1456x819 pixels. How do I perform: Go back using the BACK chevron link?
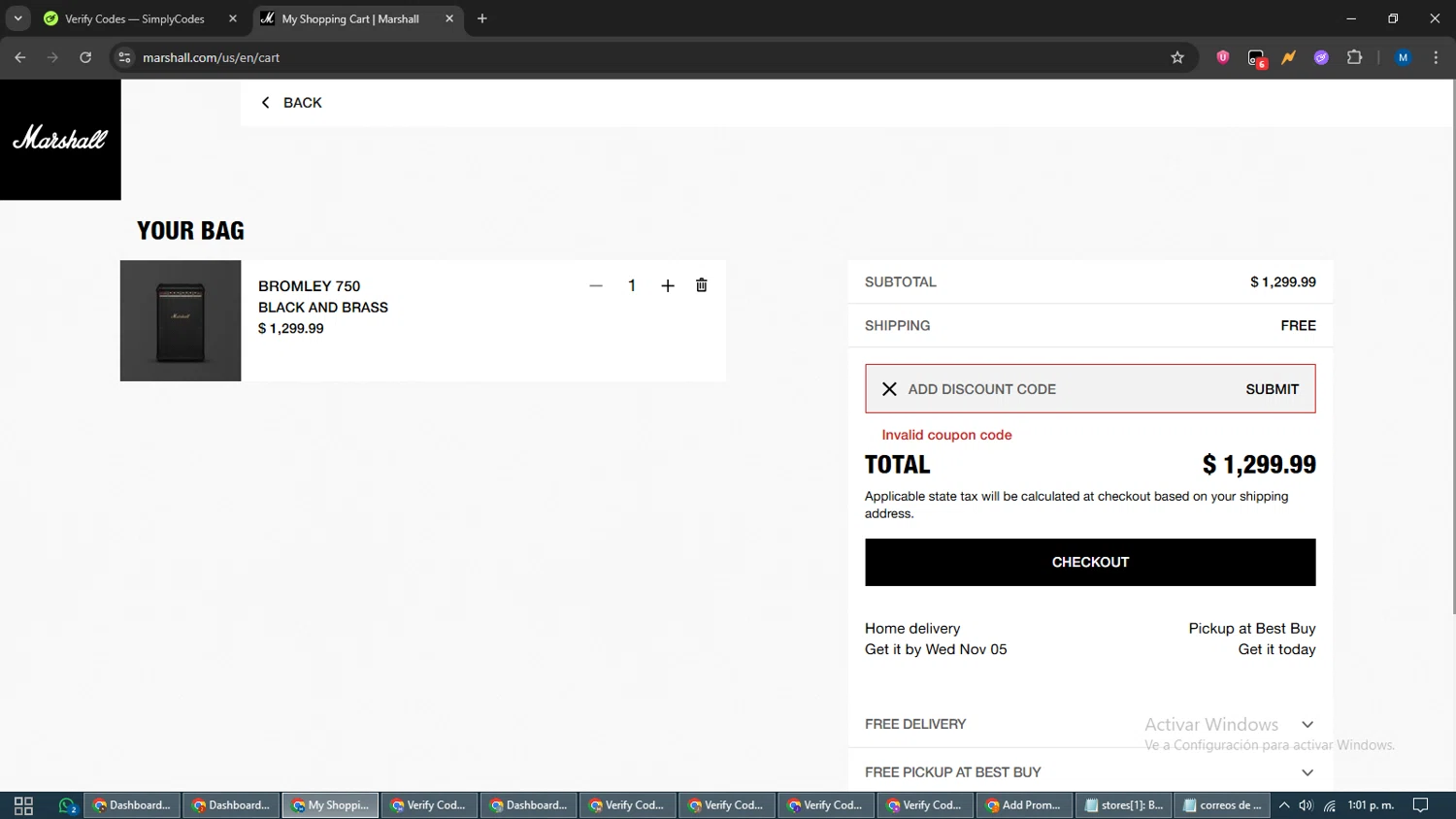tap(291, 103)
